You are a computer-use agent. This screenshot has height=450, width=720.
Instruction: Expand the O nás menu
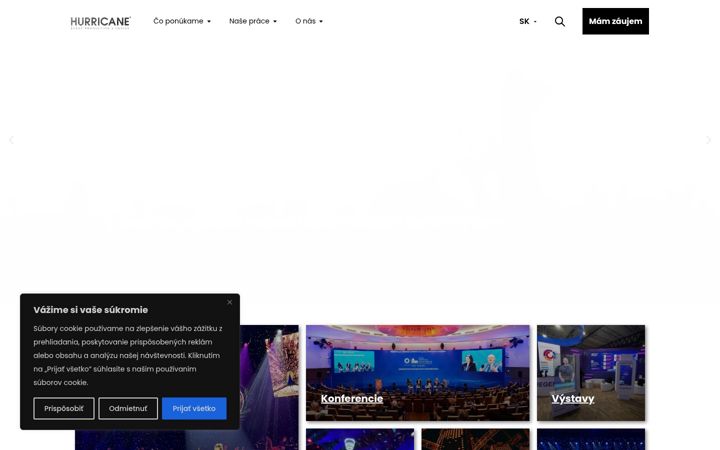tap(309, 21)
